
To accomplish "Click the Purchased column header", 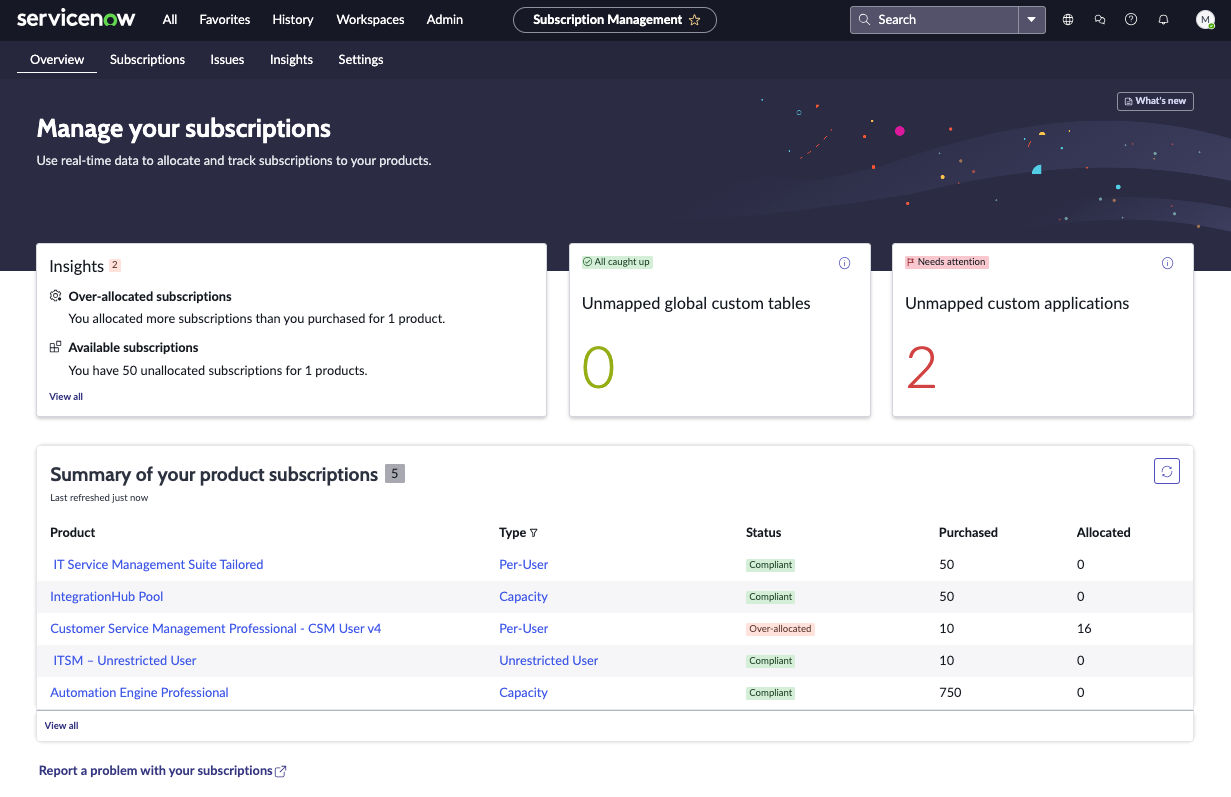I will (x=968, y=533).
